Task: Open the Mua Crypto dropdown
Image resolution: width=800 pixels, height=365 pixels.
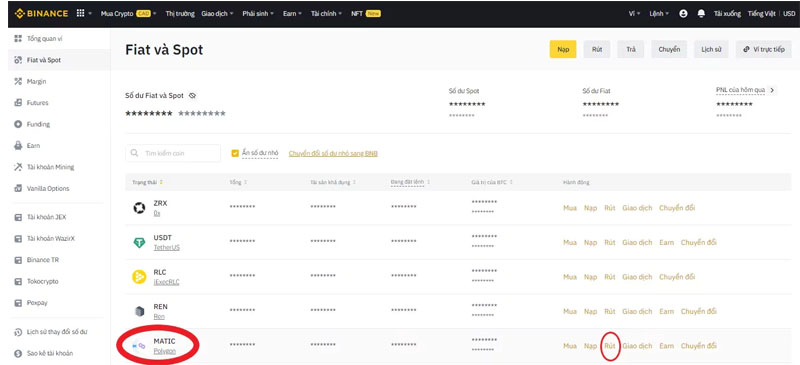Action: pyautogui.click(x=129, y=14)
